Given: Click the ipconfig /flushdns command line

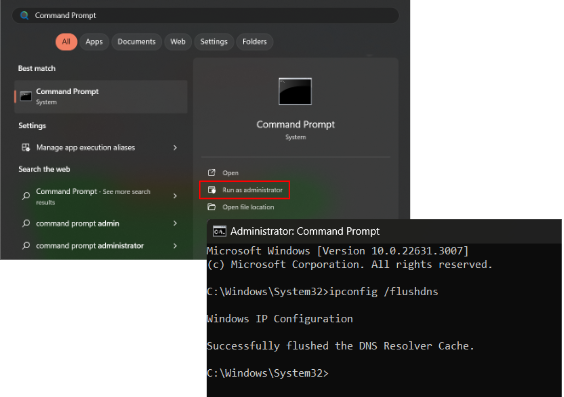Looking at the screenshot, I should pyautogui.click(x=323, y=291).
